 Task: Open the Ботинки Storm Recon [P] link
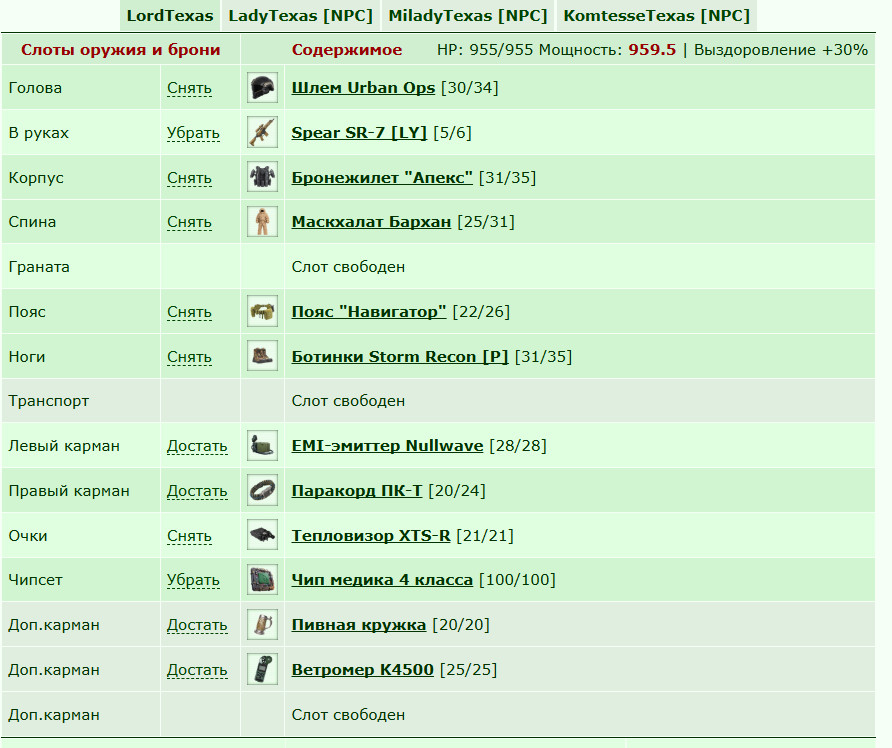click(x=399, y=357)
